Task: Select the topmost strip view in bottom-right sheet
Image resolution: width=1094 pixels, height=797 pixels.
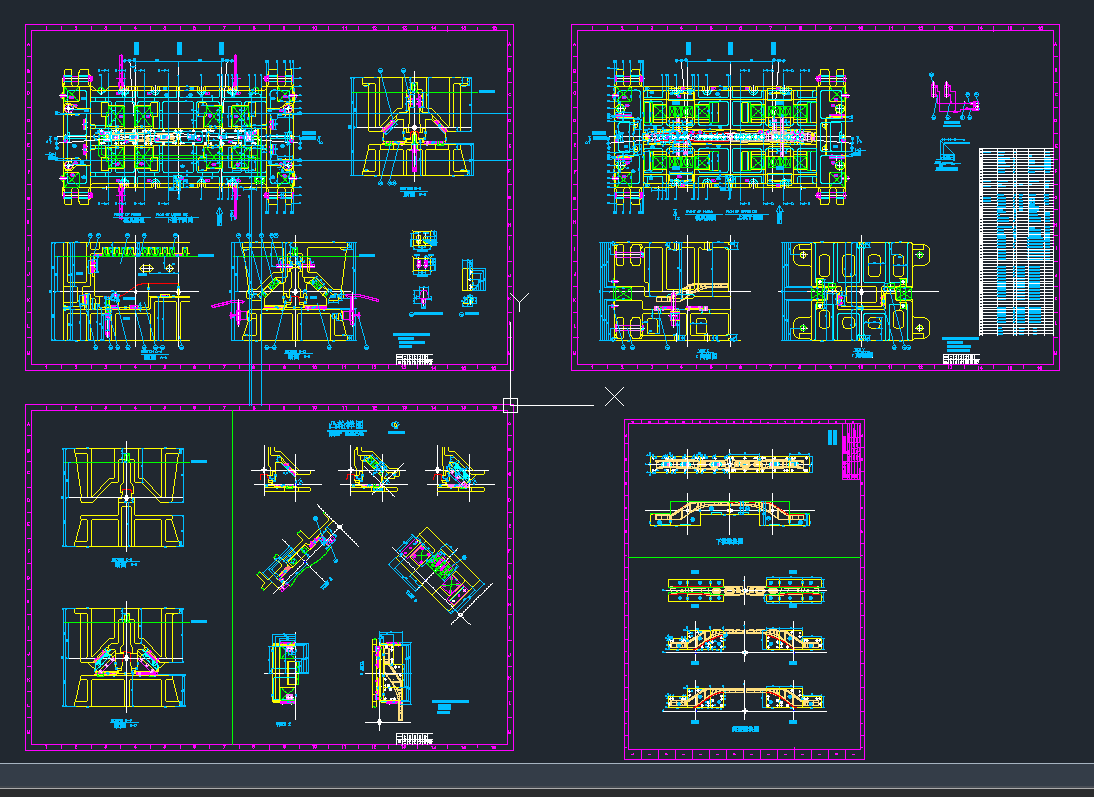Action: (x=729, y=464)
